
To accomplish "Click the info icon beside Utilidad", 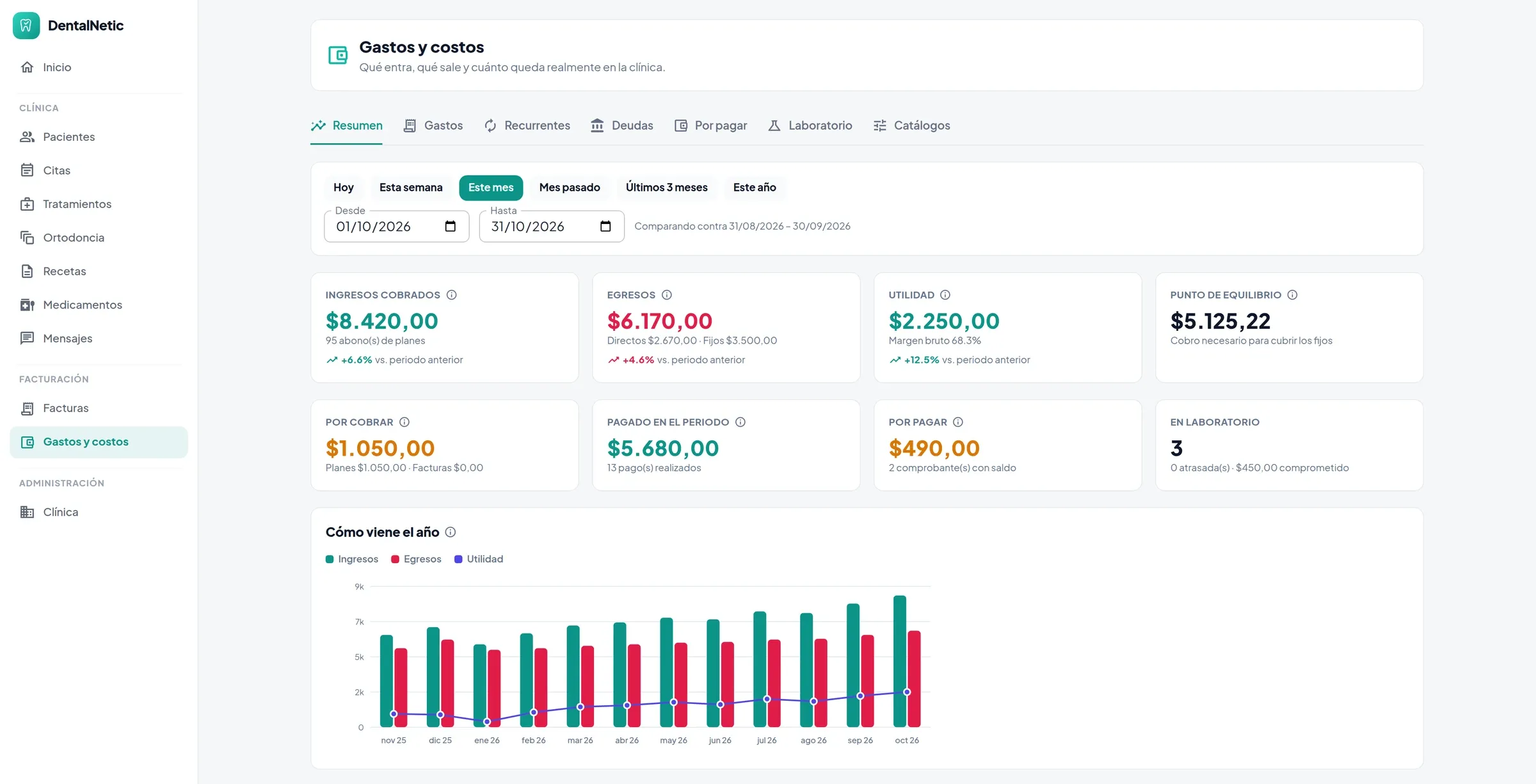I will 945,295.
